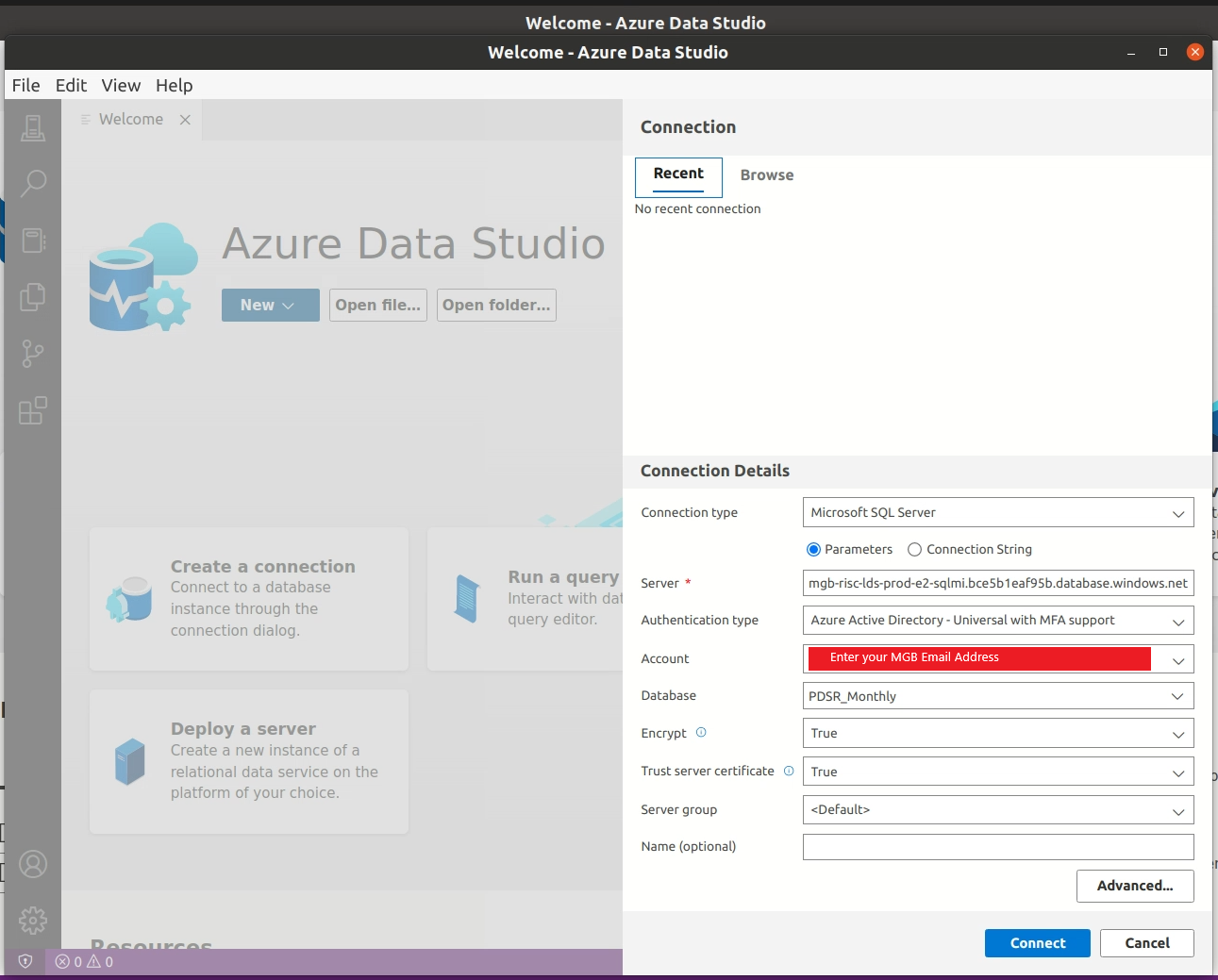Click the Cancel button
Viewport: 1218px width, 980px height.
tap(1147, 943)
